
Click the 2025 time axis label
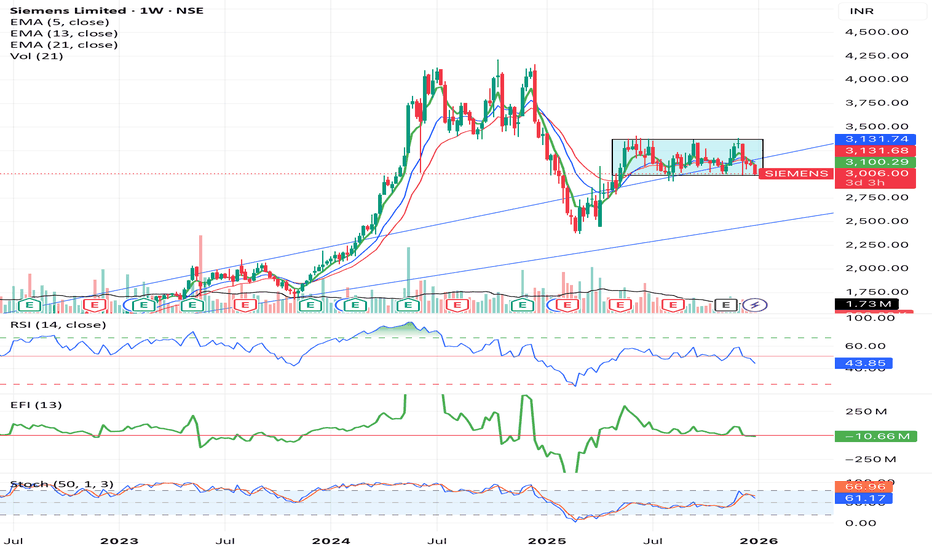pos(548,541)
